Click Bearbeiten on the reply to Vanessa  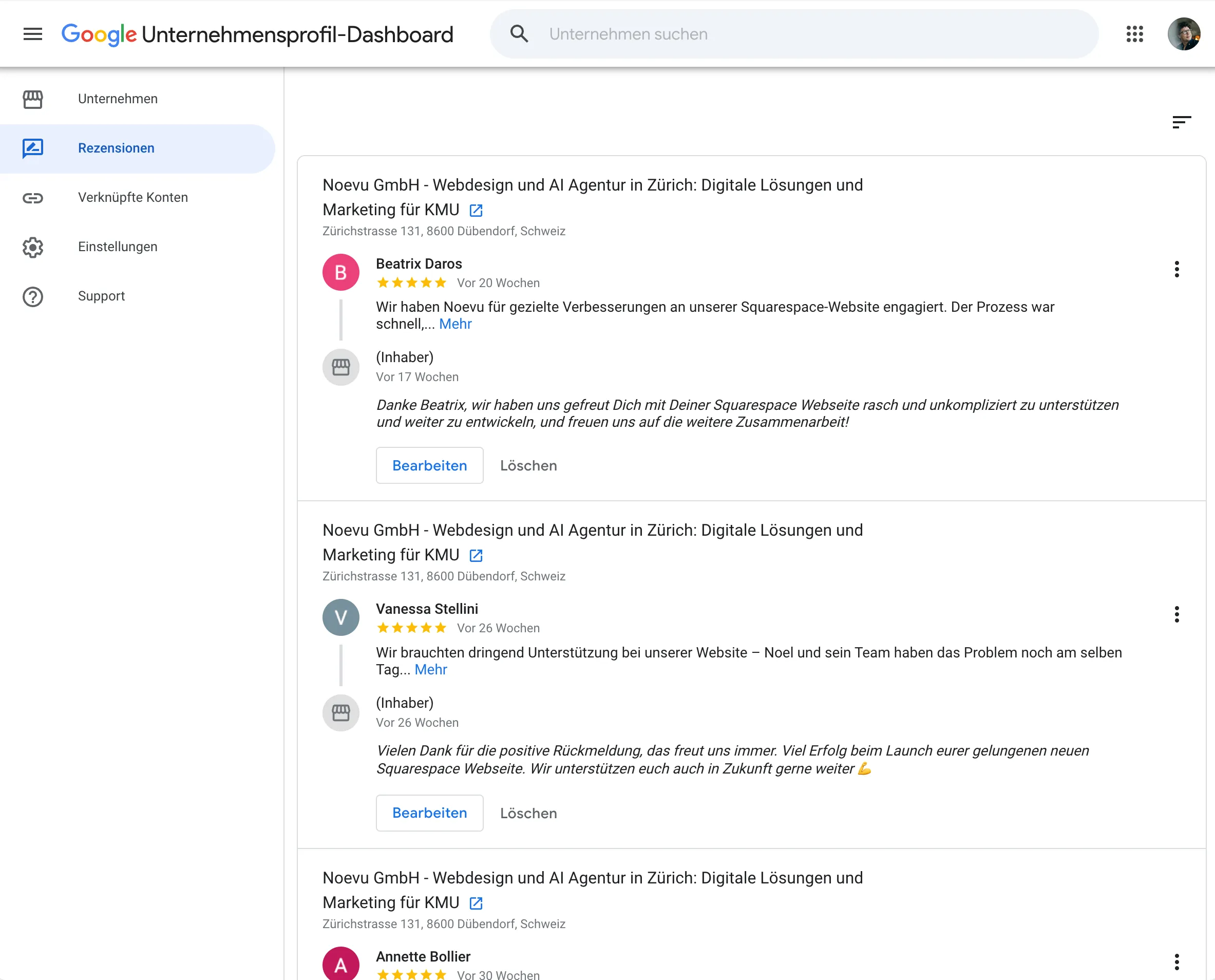tap(429, 813)
